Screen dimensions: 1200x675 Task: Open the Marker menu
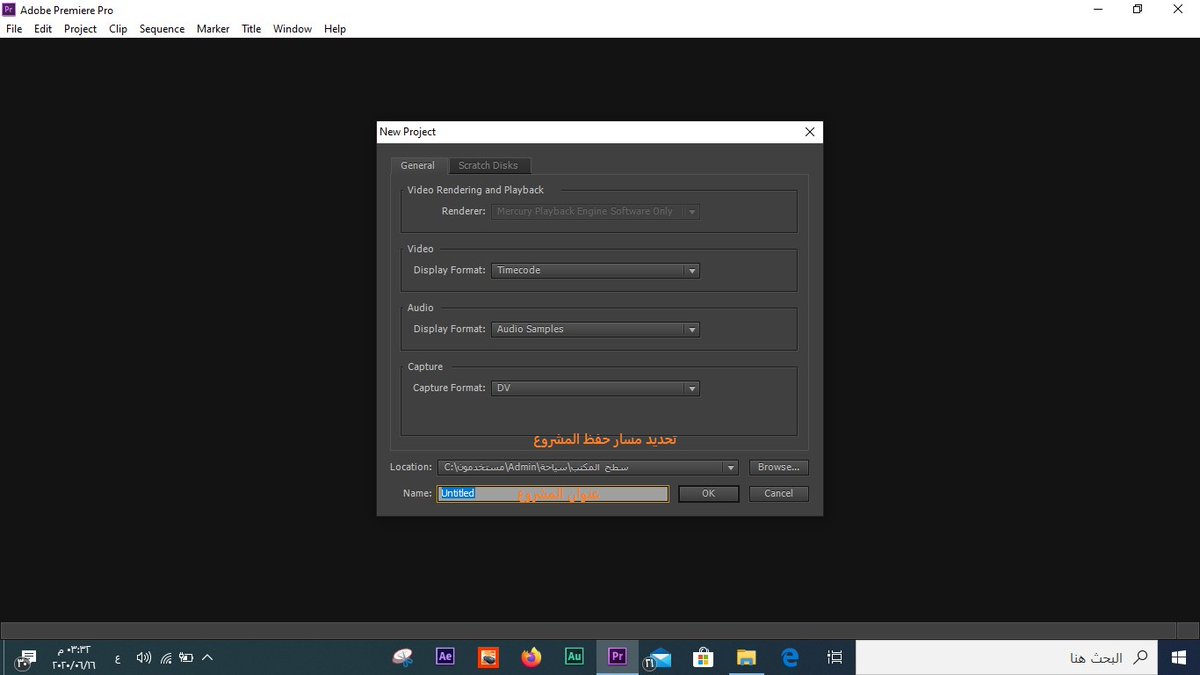tap(213, 29)
